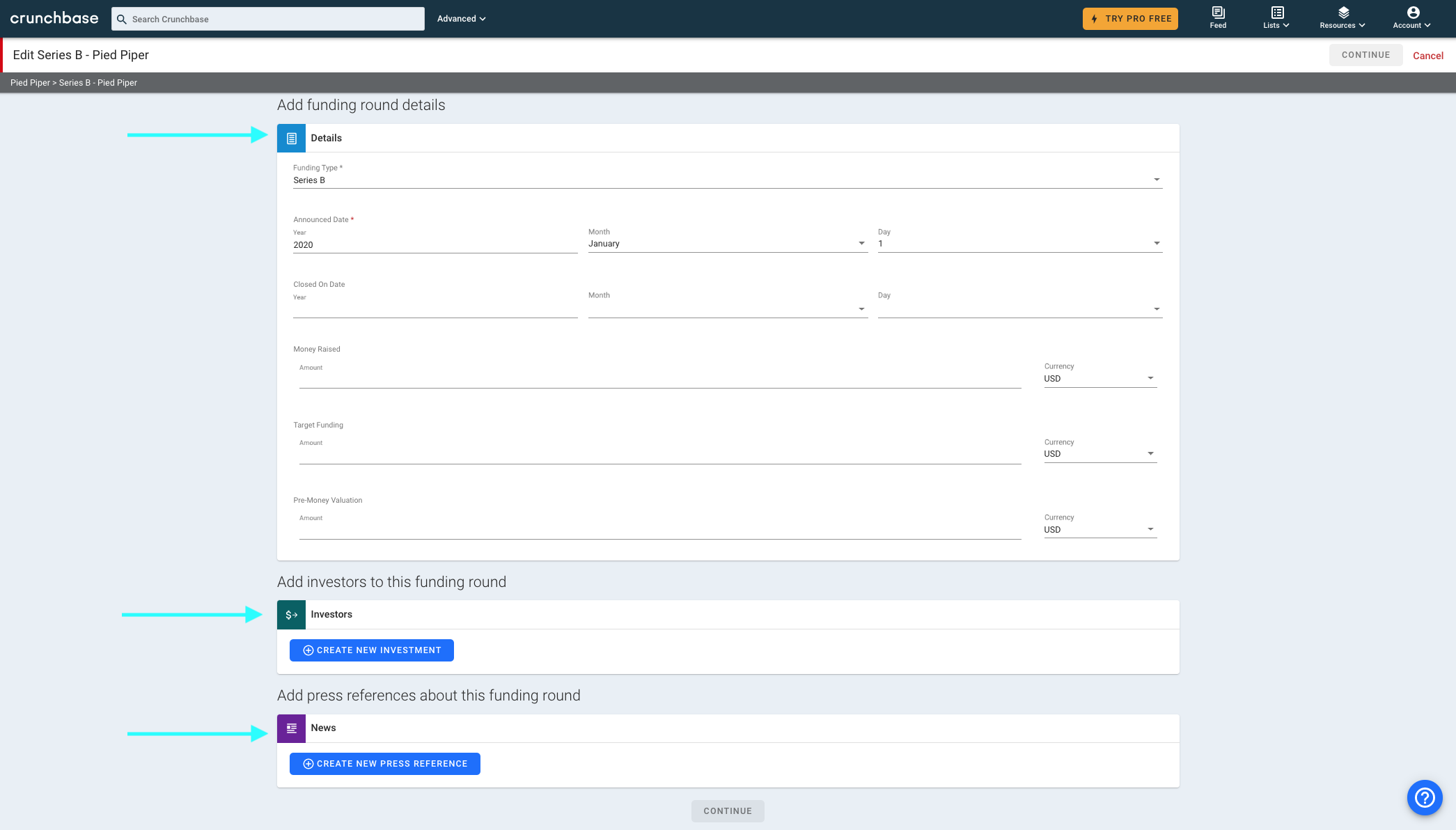Screen dimensions: 1456x830
Task: Click the Target Funding amount field
Action: (660, 455)
